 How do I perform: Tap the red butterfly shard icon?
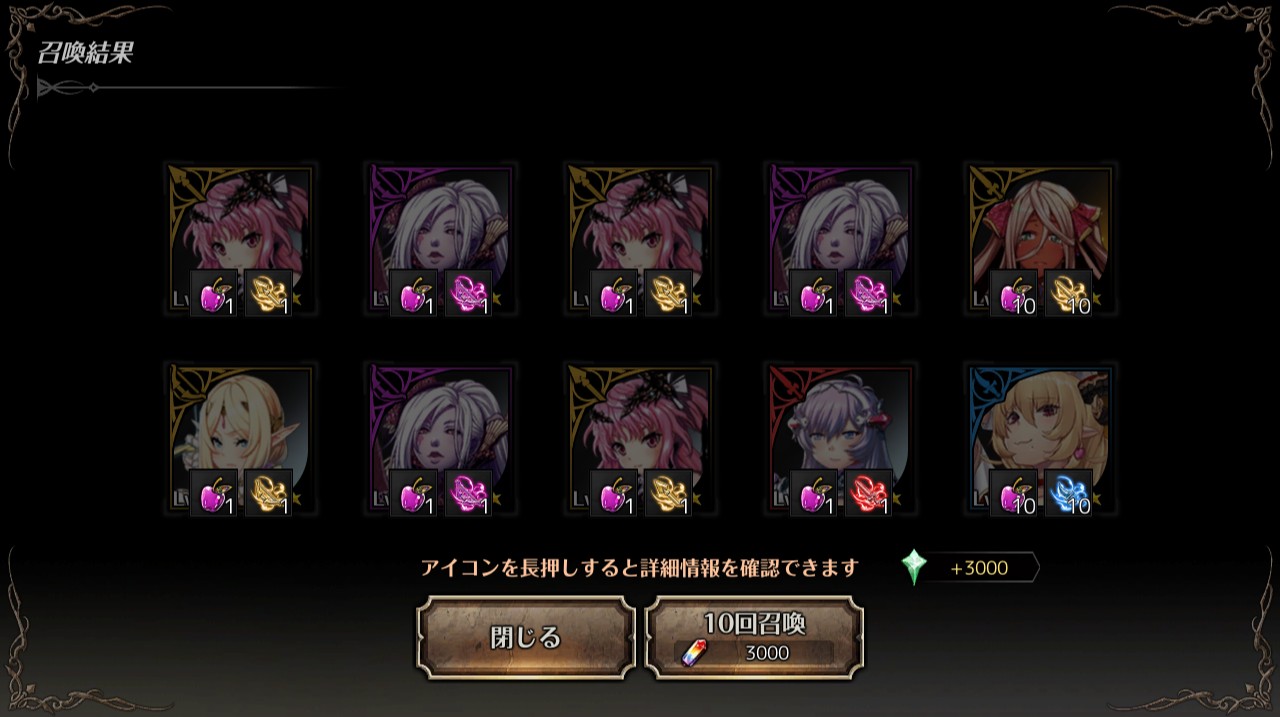(869, 493)
